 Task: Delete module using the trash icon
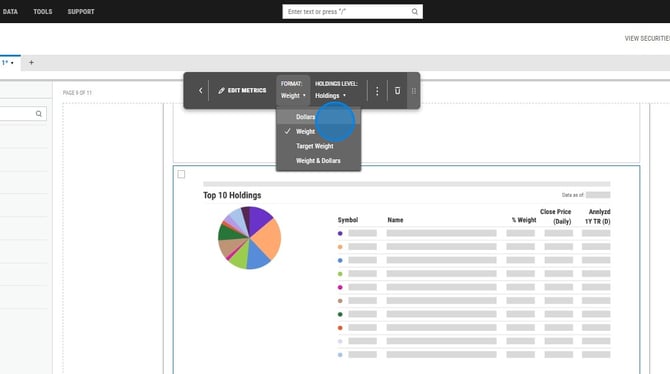point(397,91)
